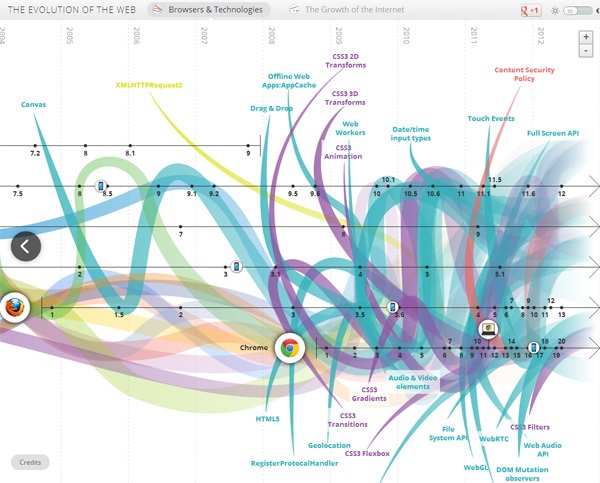Select the WebRTC label
This screenshot has width=600, height=483.
[x=494, y=439]
